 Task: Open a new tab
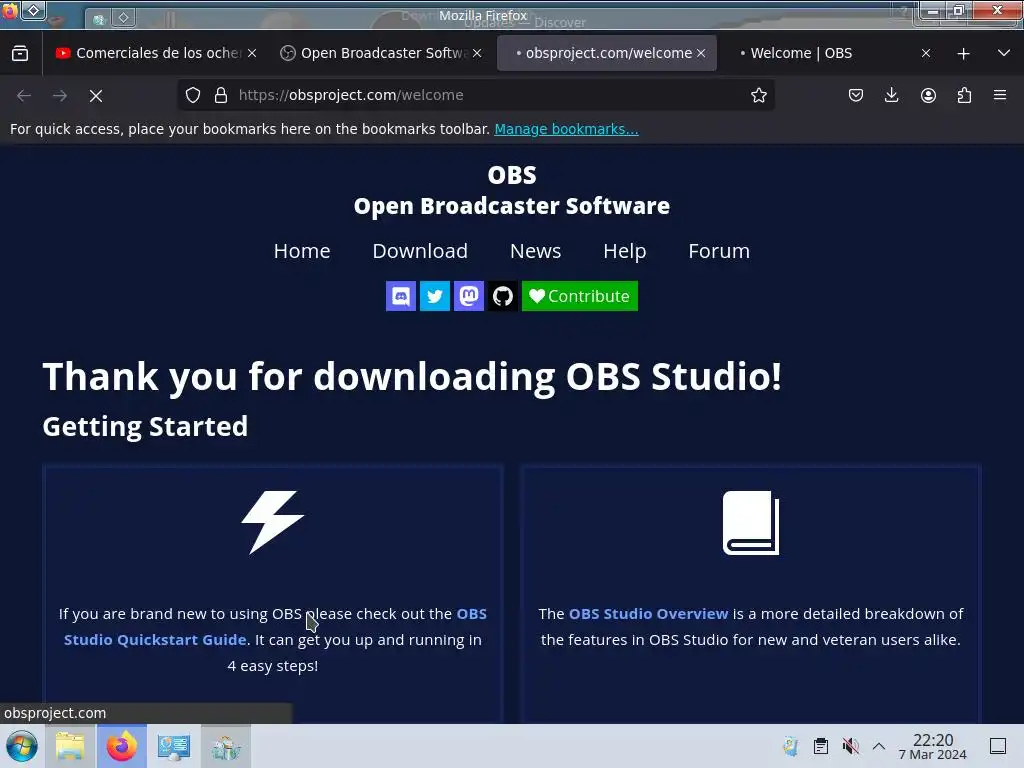[x=963, y=54]
